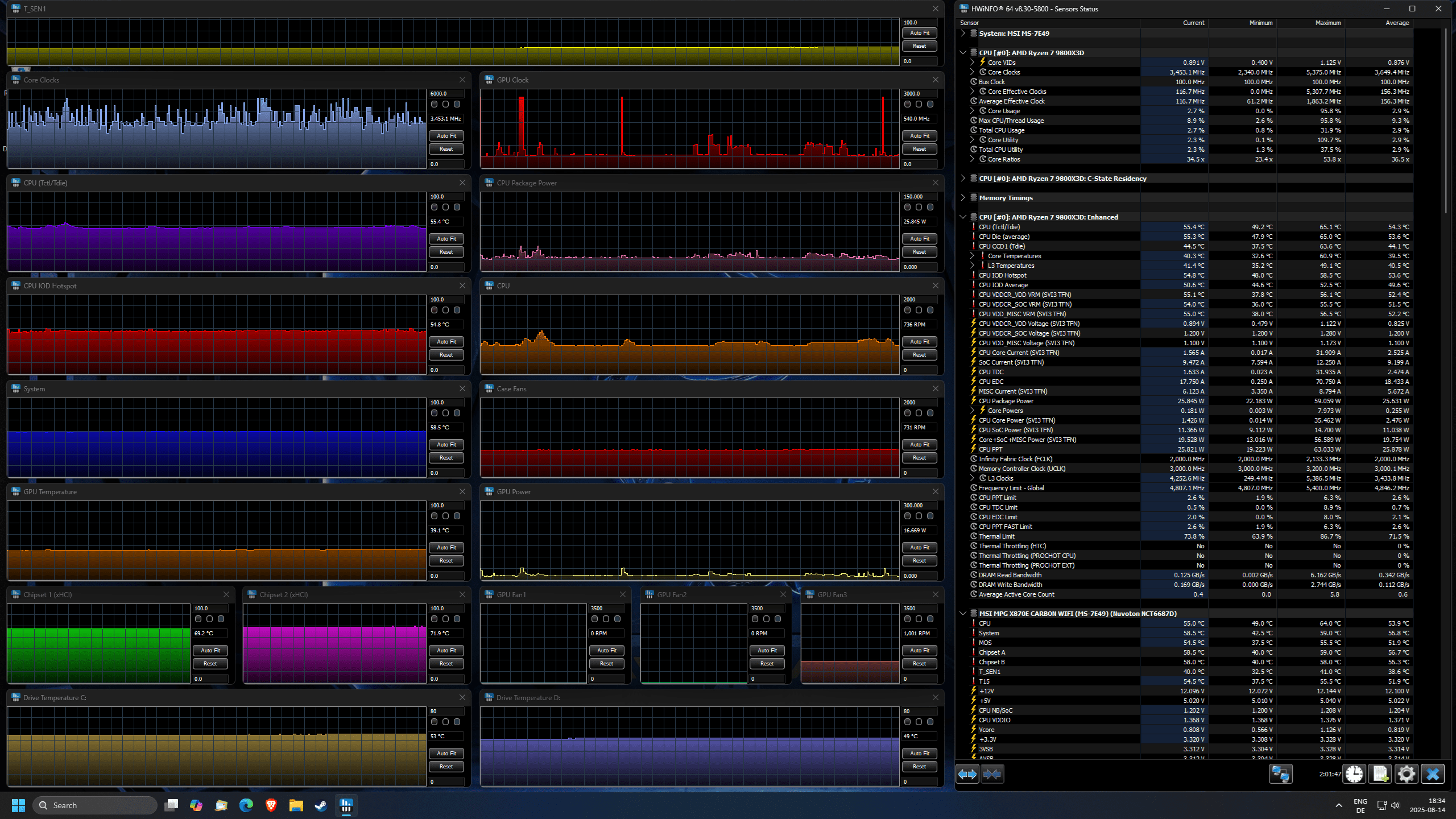
Task: Click the Average column header
Action: 1397,23
